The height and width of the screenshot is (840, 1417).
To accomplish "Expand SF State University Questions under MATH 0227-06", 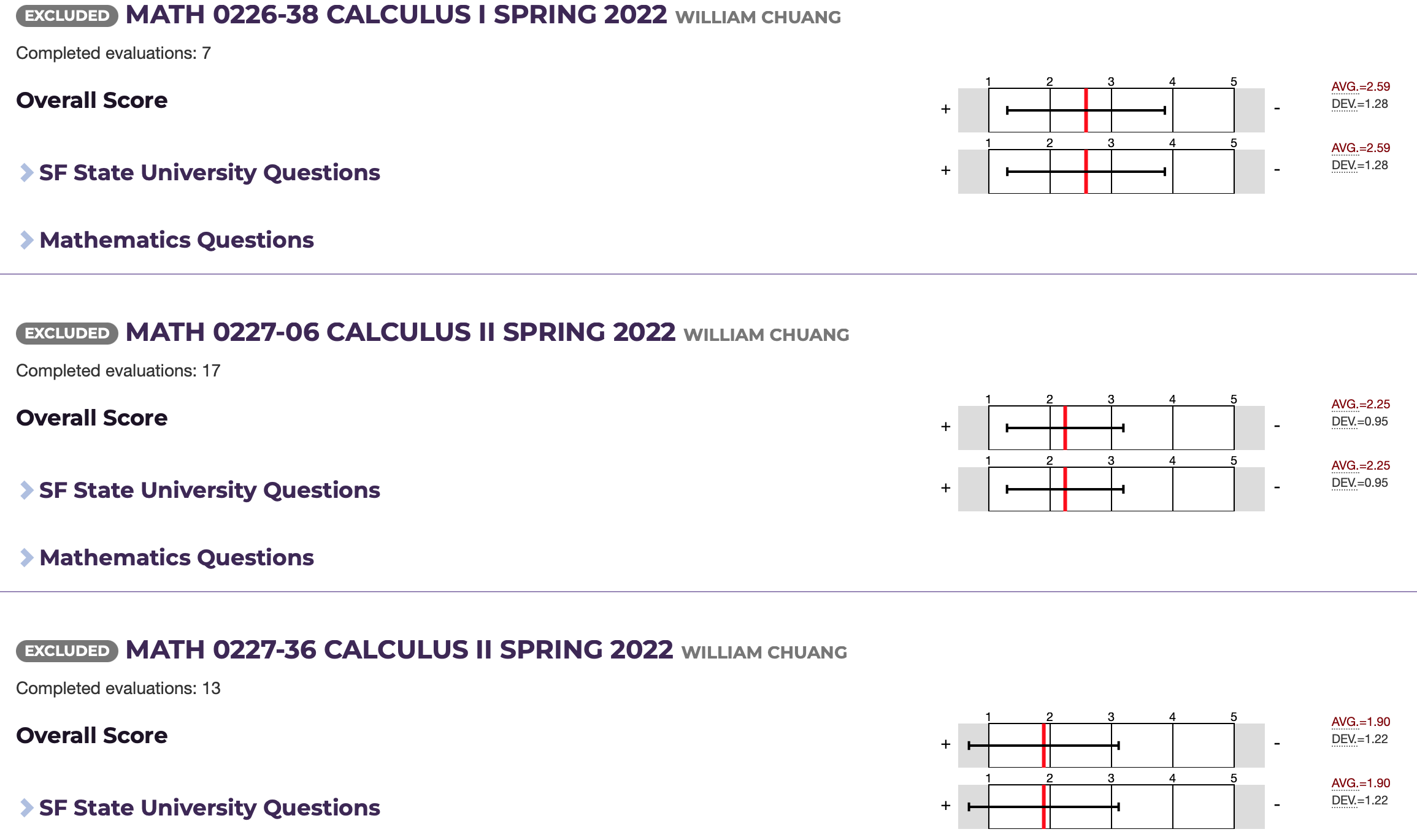I will click(x=209, y=491).
